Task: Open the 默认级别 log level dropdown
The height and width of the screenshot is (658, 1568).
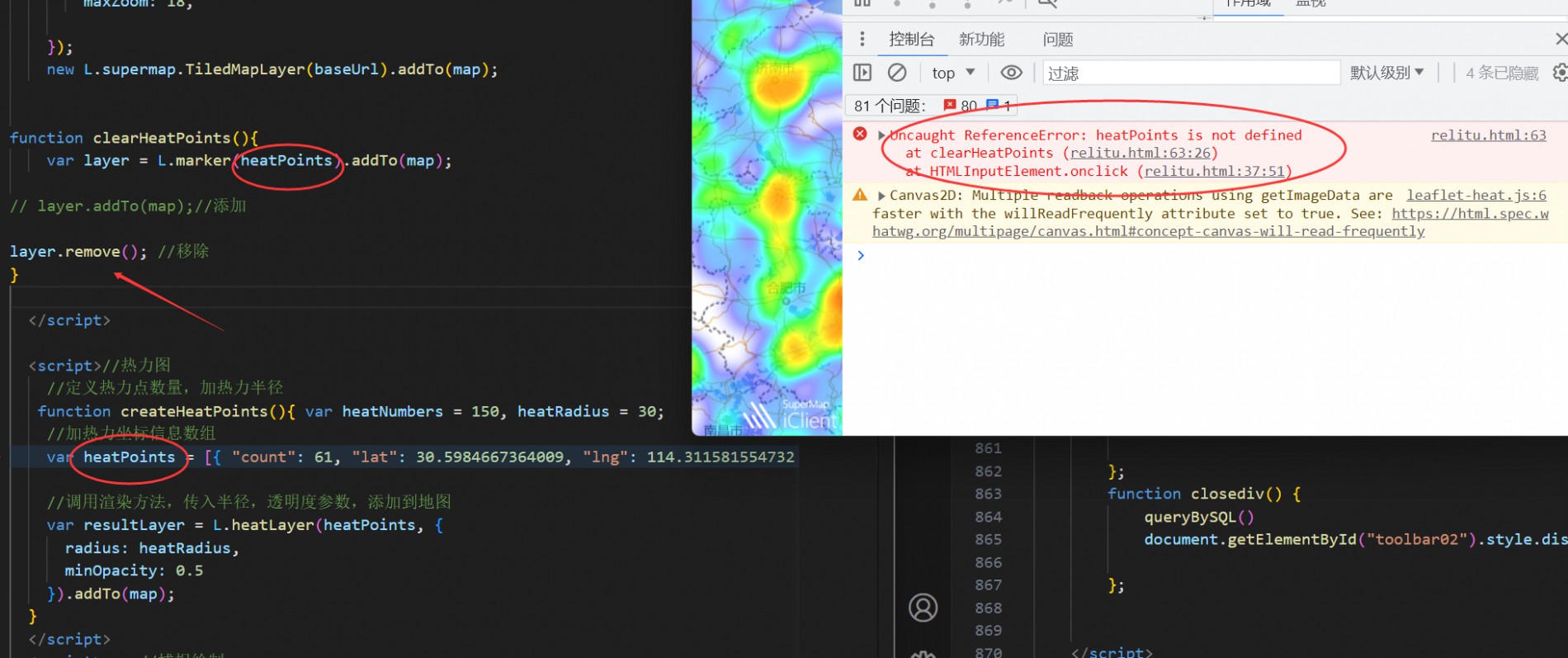Action: (1386, 73)
